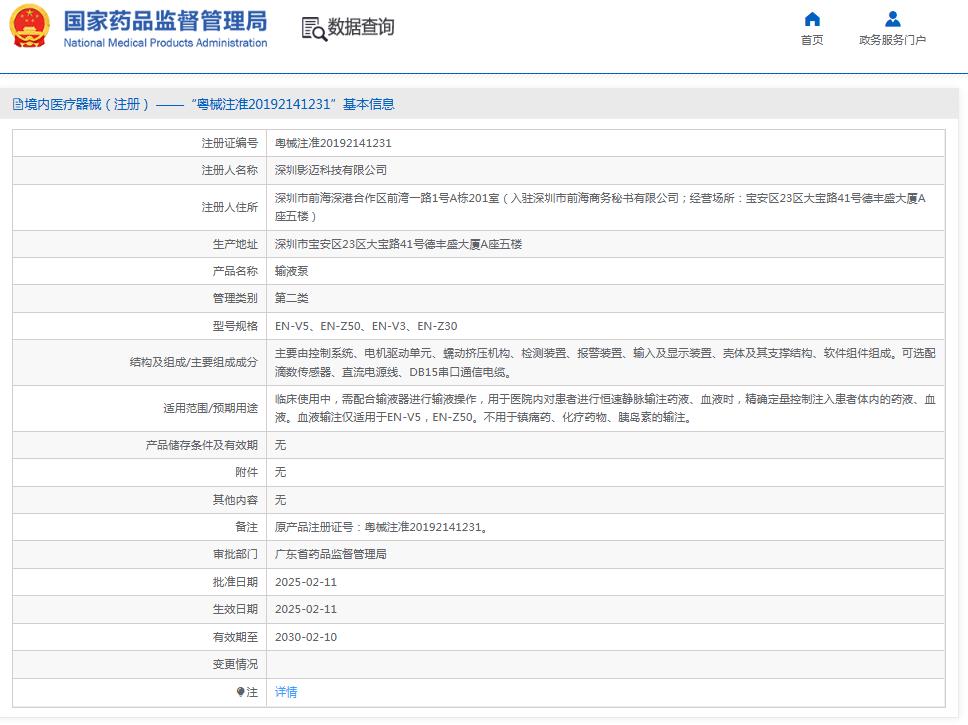Viewport: 968px width, 725px height.
Task: Click the document icon before 境内医疗器械
Action: [17, 104]
